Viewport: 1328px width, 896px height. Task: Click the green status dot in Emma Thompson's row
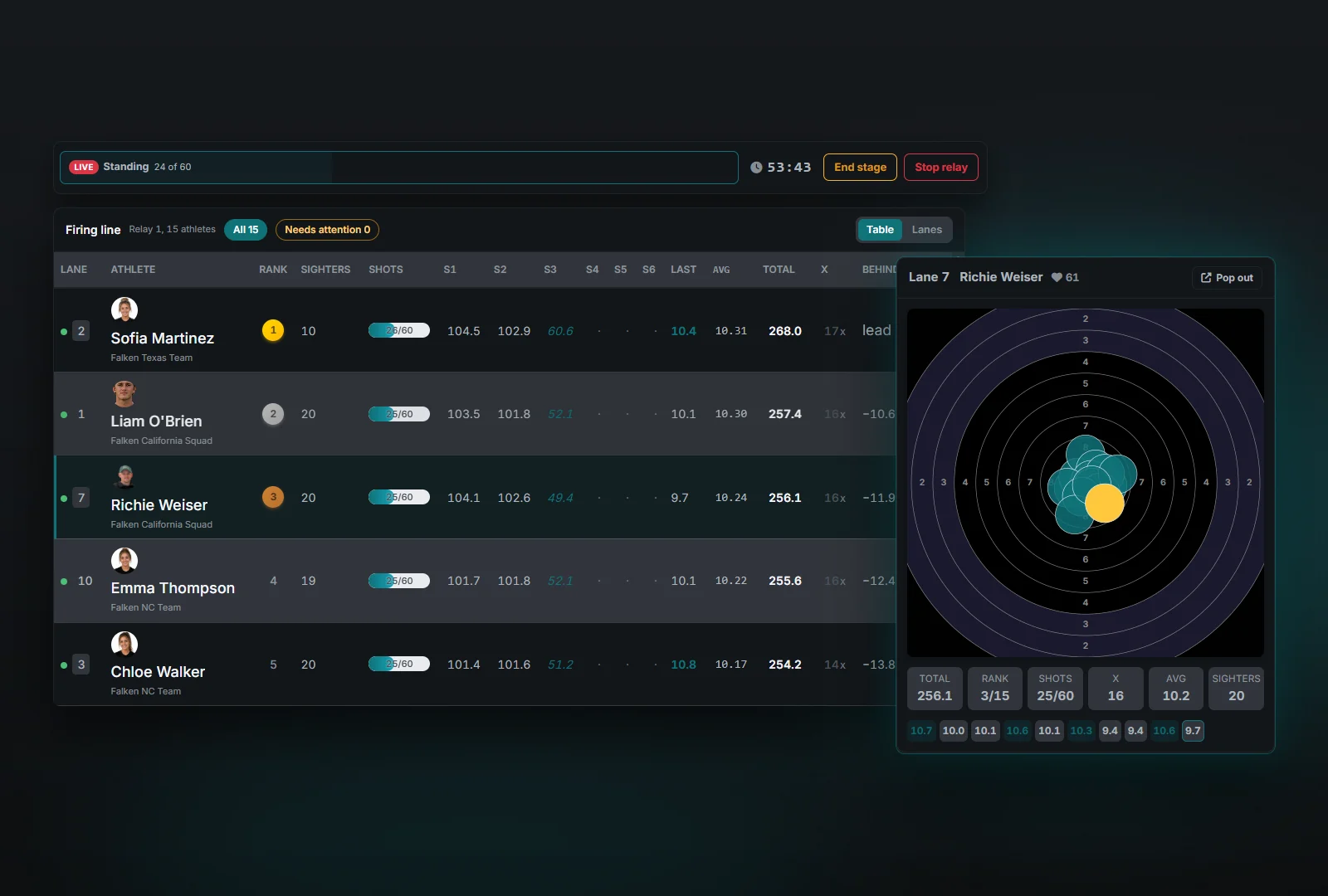64,582
